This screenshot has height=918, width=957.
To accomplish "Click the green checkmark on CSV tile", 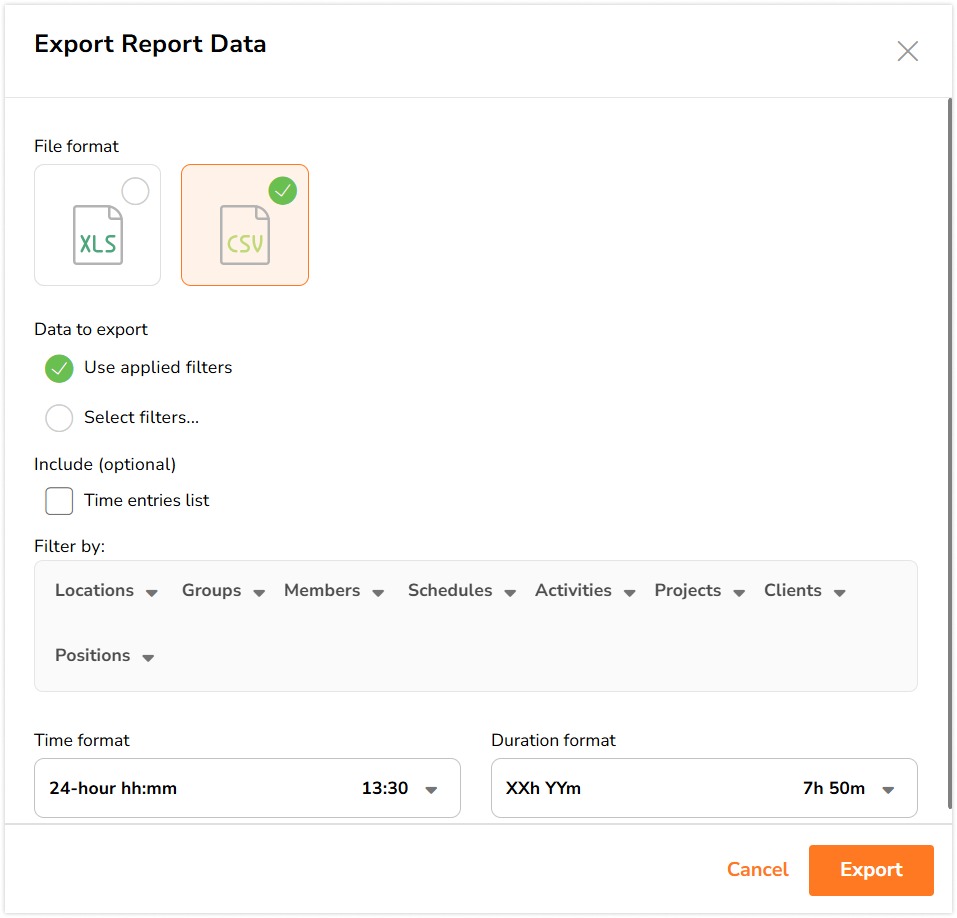I will coord(283,190).
